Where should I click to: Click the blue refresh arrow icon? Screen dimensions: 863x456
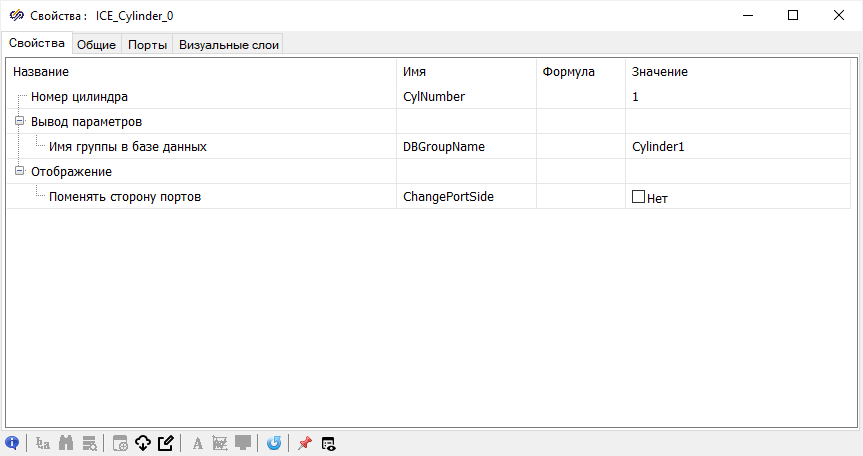[x=274, y=443]
